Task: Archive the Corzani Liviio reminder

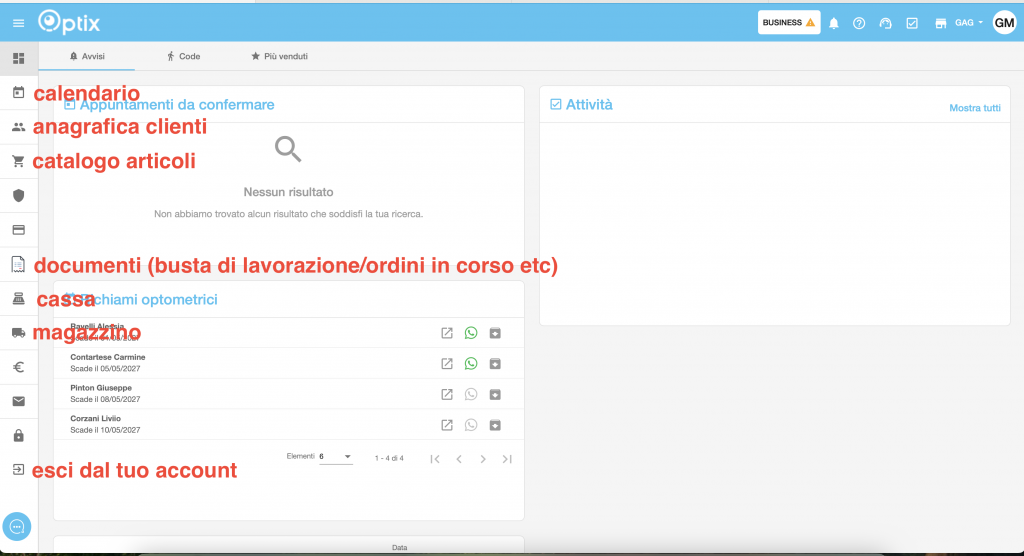Action: [495, 425]
